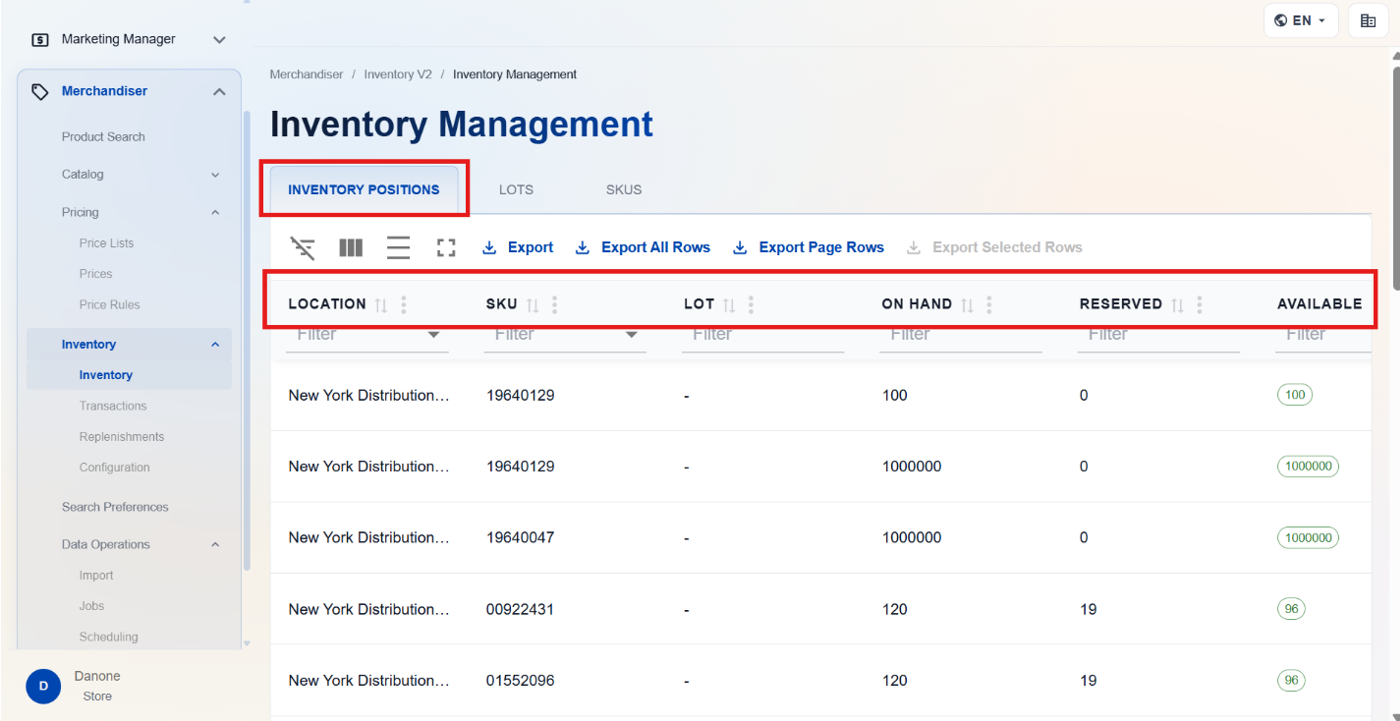Image resolution: width=1400 pixels, height=721 pixels.
Task: Sort by the LOT column arrows
Action: (x=729, y=305)
